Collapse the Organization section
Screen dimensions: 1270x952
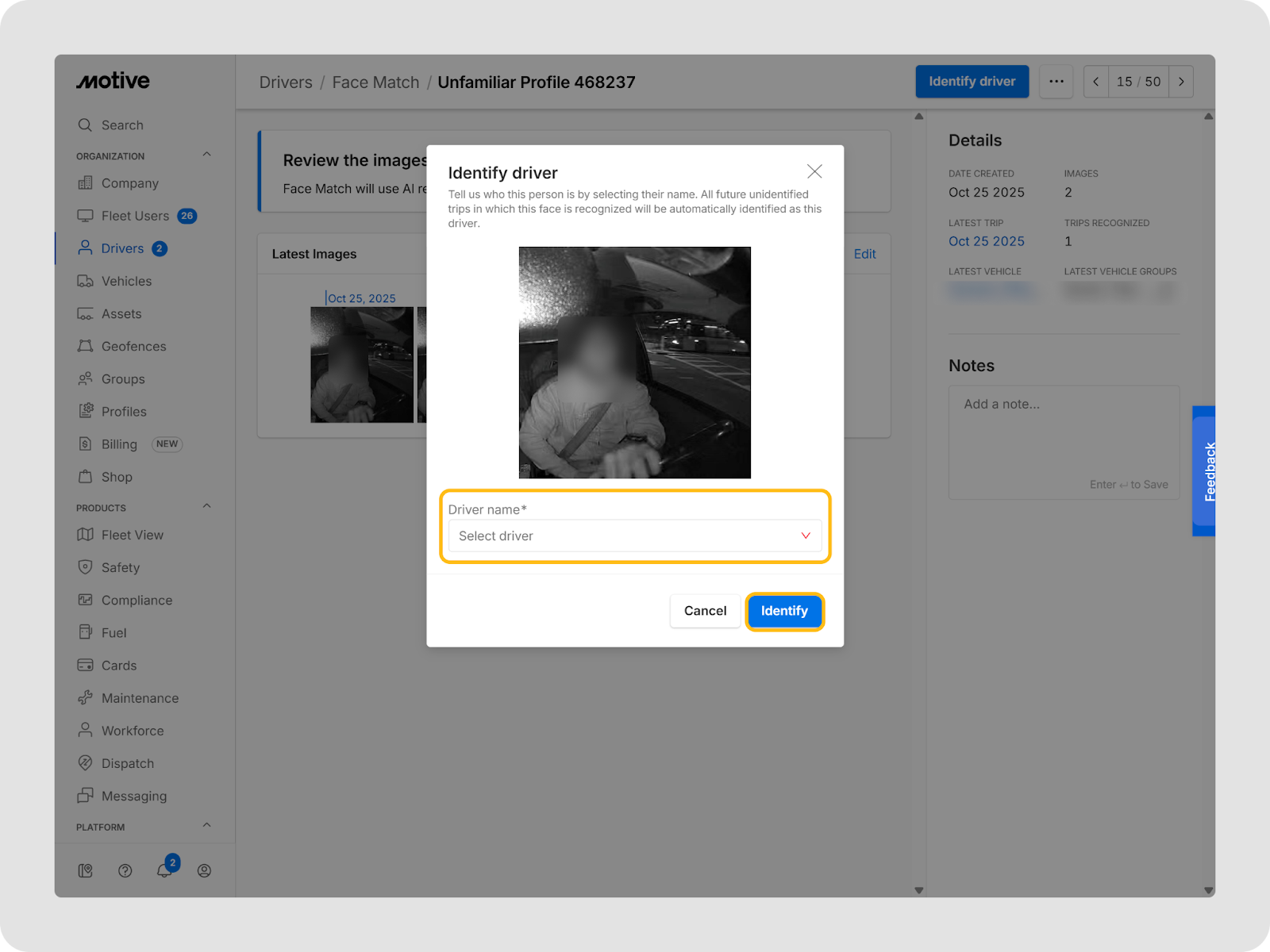(207, 155)
